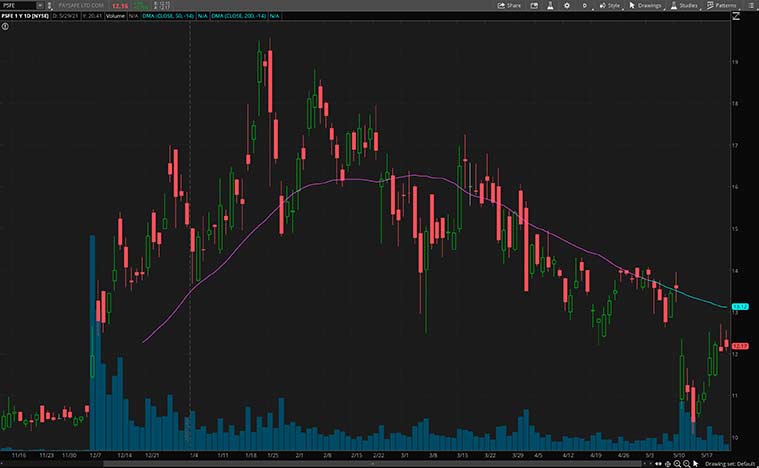Screen dimensions: 759x468
Task: Click the 3/15 date label on time axis
Action: pos(462,455)
